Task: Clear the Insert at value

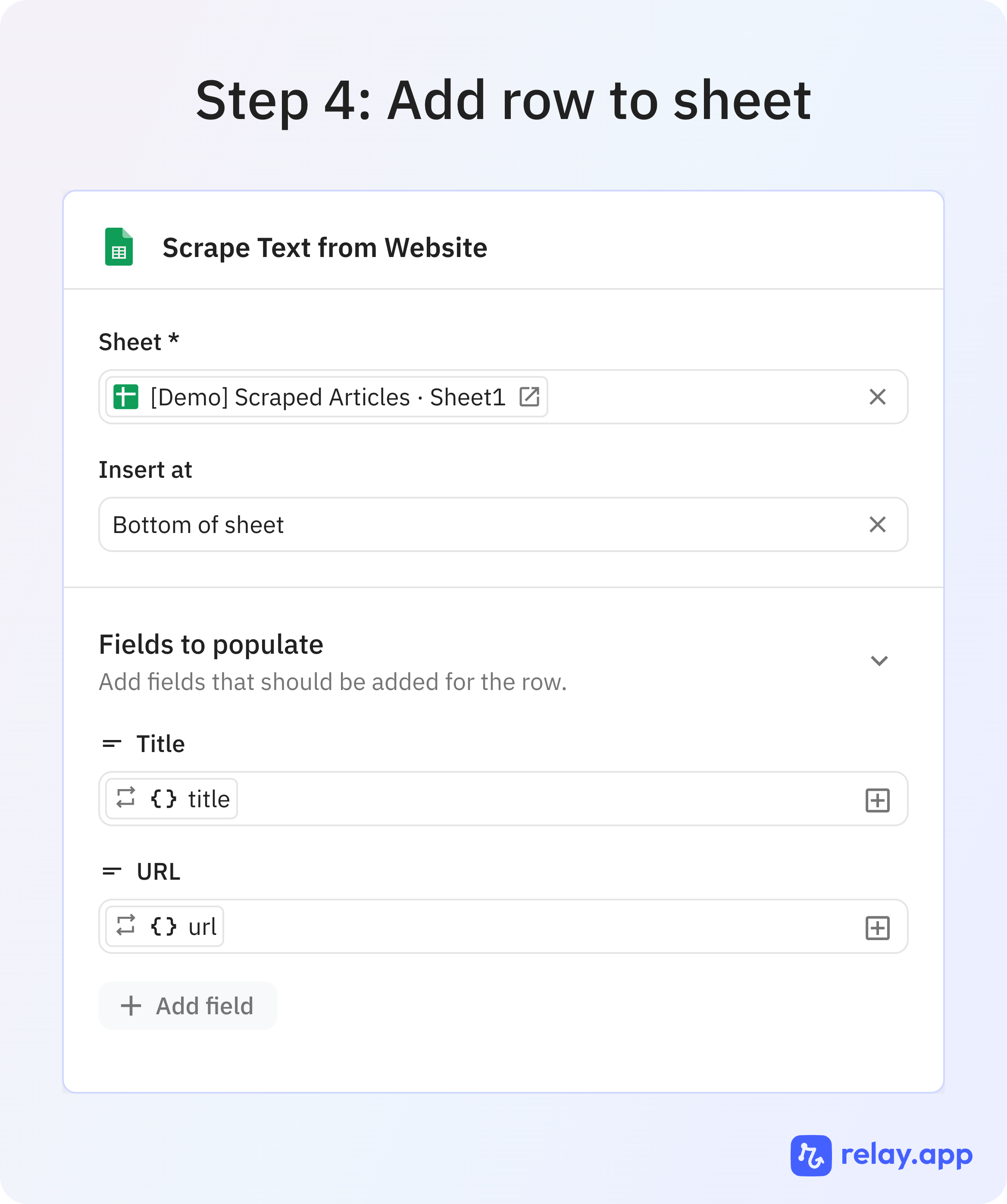Action: [877, 525]
